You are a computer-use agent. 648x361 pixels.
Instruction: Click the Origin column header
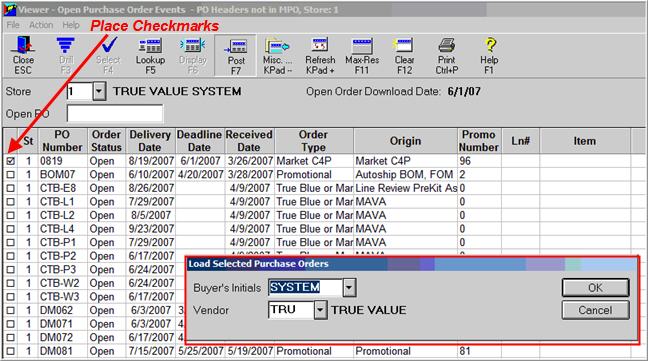pos(405,141)
